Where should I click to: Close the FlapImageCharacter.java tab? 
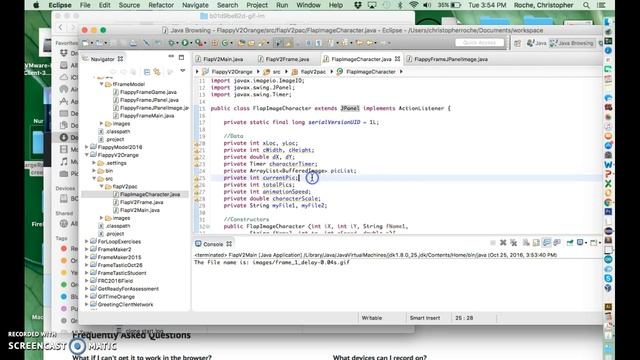point(397,59)
